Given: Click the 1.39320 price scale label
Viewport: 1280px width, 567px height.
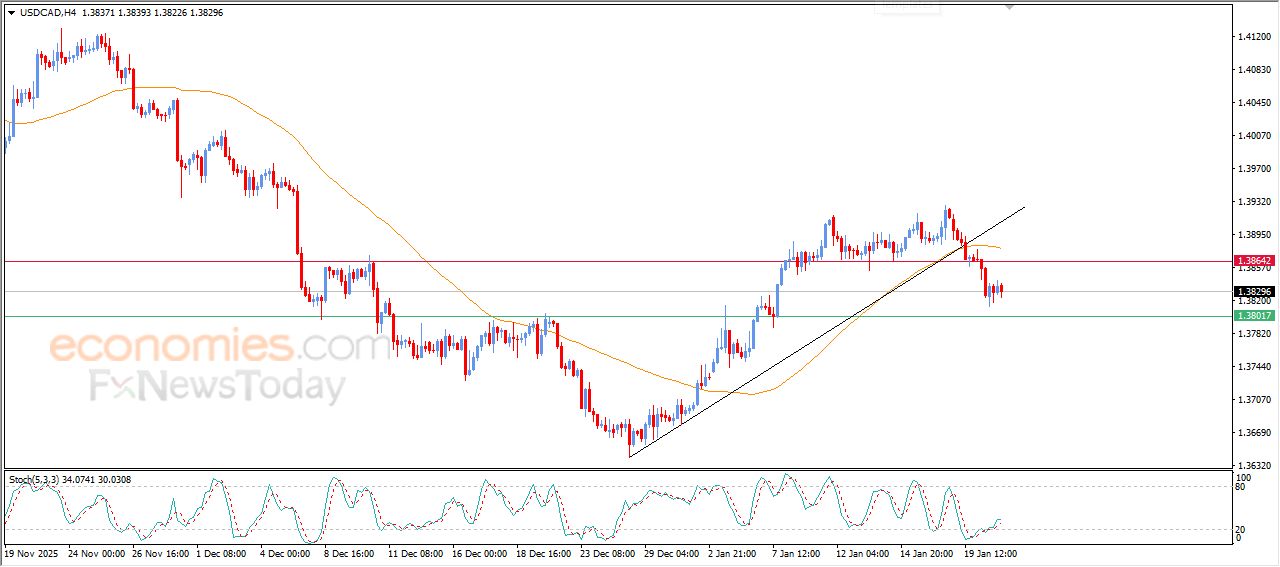Looking at the screenshot, I should click(x=1253, y=202).
